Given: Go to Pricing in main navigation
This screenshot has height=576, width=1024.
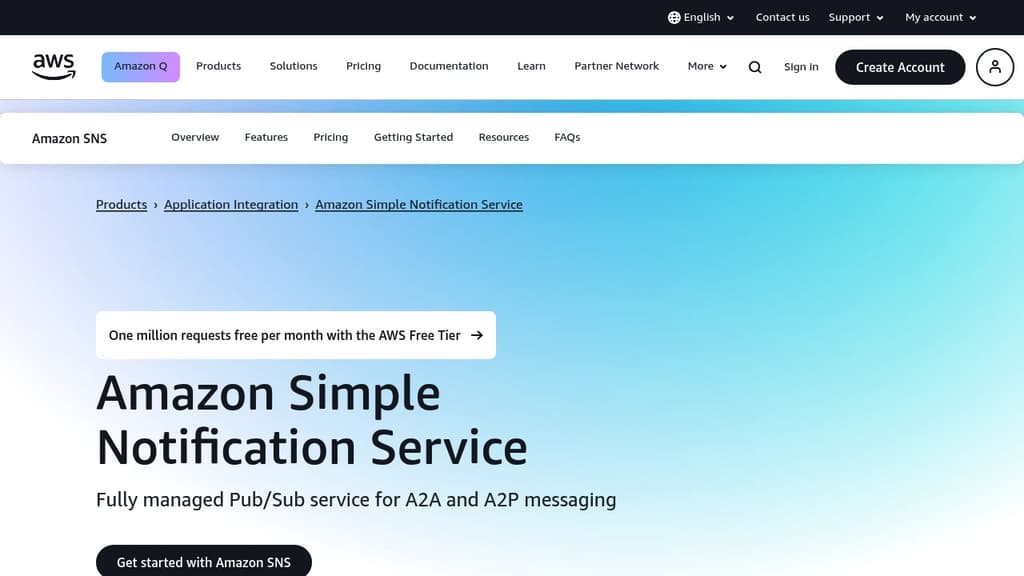Looking at the screenshot, I should (x=363, y=67).
